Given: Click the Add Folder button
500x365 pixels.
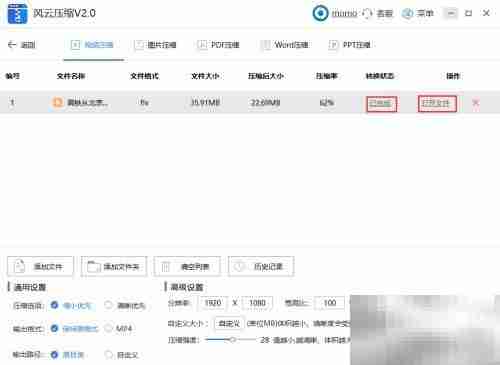Looking at the screenshot, I should pyautogui.click(x=114, y=266).
